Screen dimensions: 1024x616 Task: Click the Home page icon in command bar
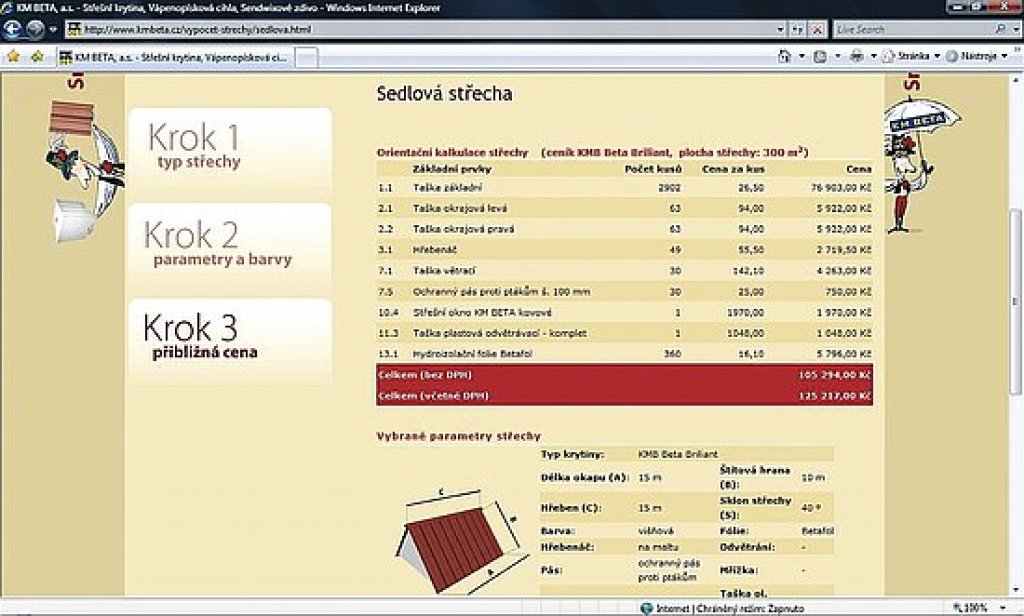point(785,56)
